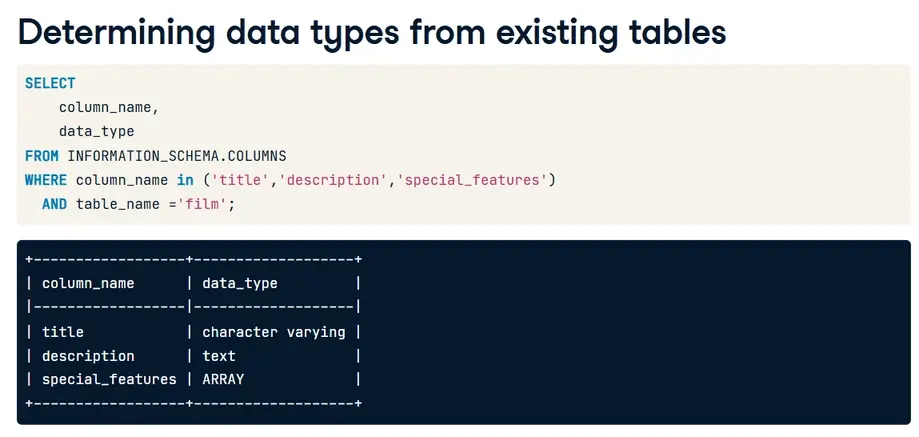Click the description cell in the results
Viewport: 919px width, 437px height.
coord(88,355)
